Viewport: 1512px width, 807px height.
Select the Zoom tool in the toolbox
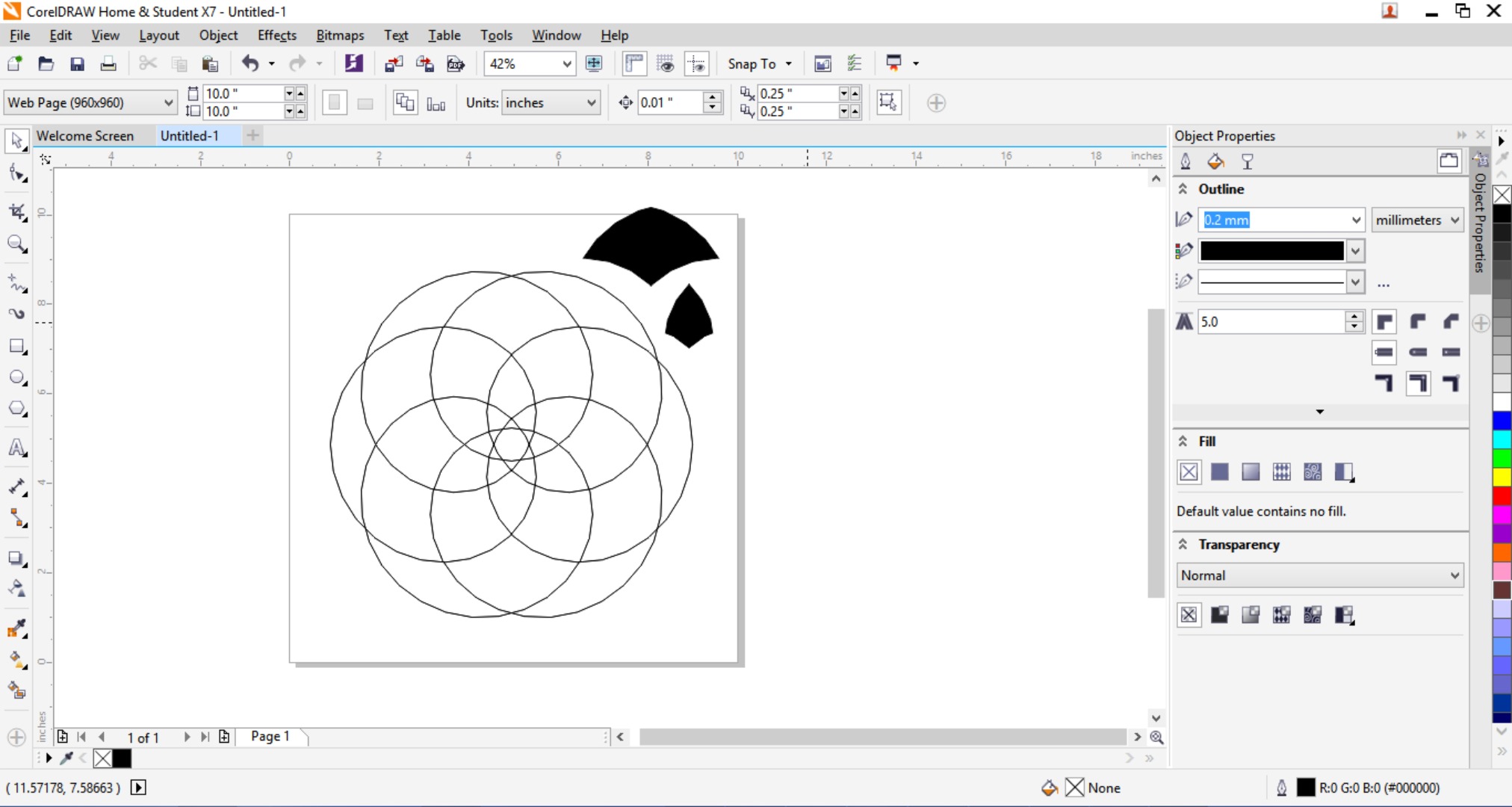(16, 244)
